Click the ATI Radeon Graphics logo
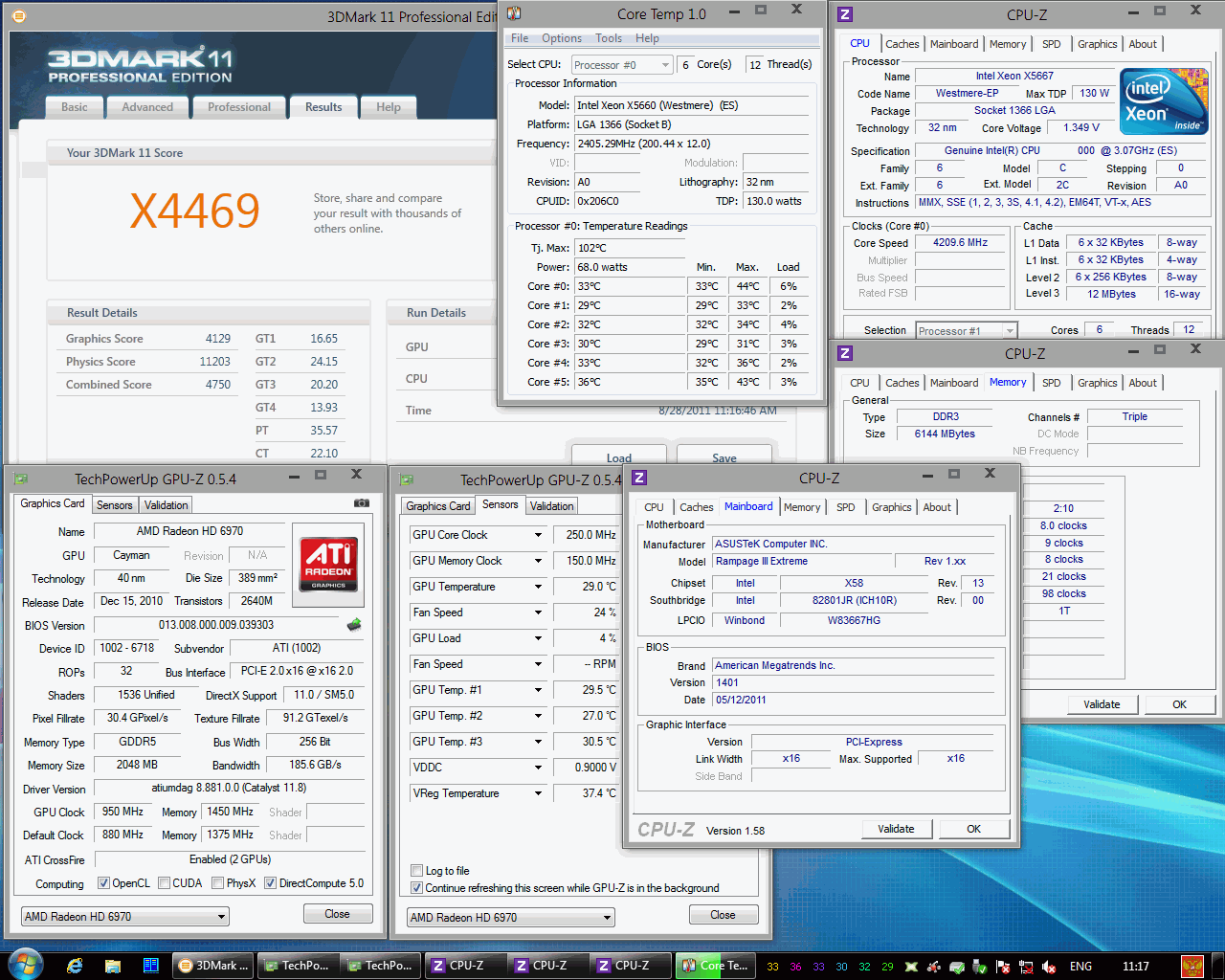The image size is (1225, 980). coord(329,565)
